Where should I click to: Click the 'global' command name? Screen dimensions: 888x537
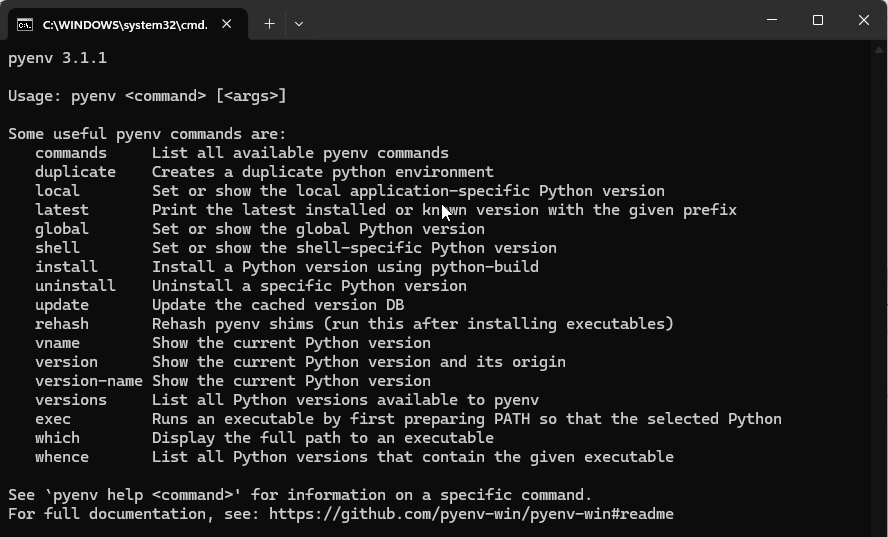point(62,229)
